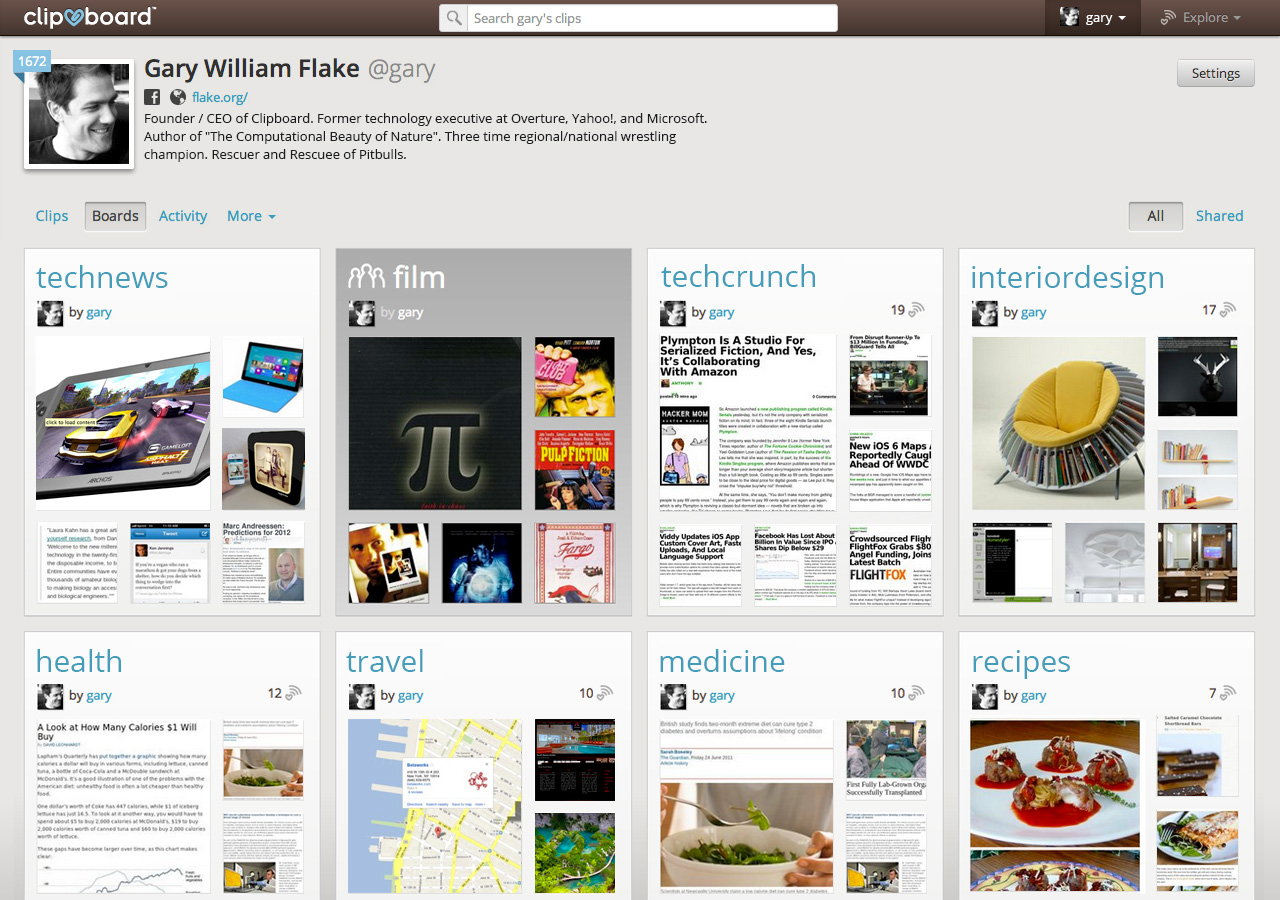Open the blue Surface tablet thumbnail

tap(263, 376)
